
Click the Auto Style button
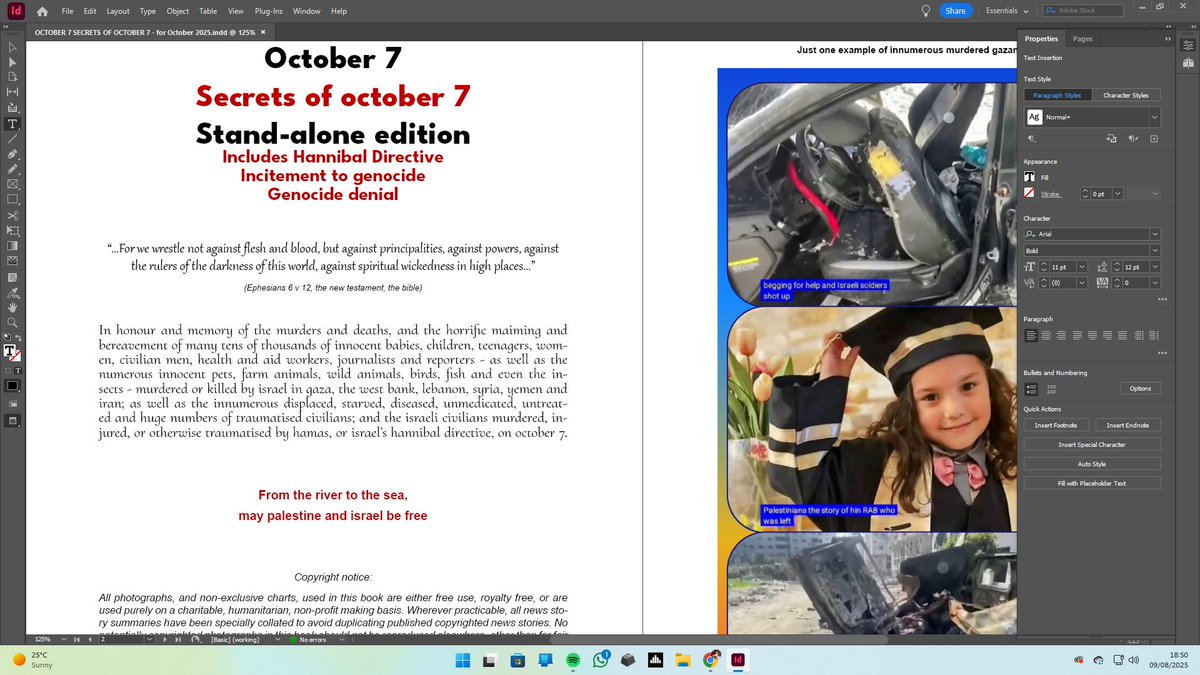tap(1092, 464)
